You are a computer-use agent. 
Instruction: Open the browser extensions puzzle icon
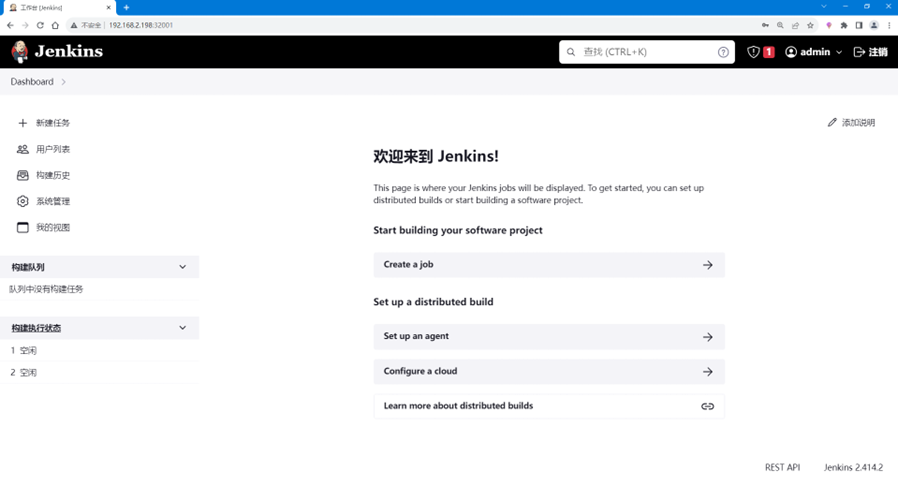[x=844, y=25]
